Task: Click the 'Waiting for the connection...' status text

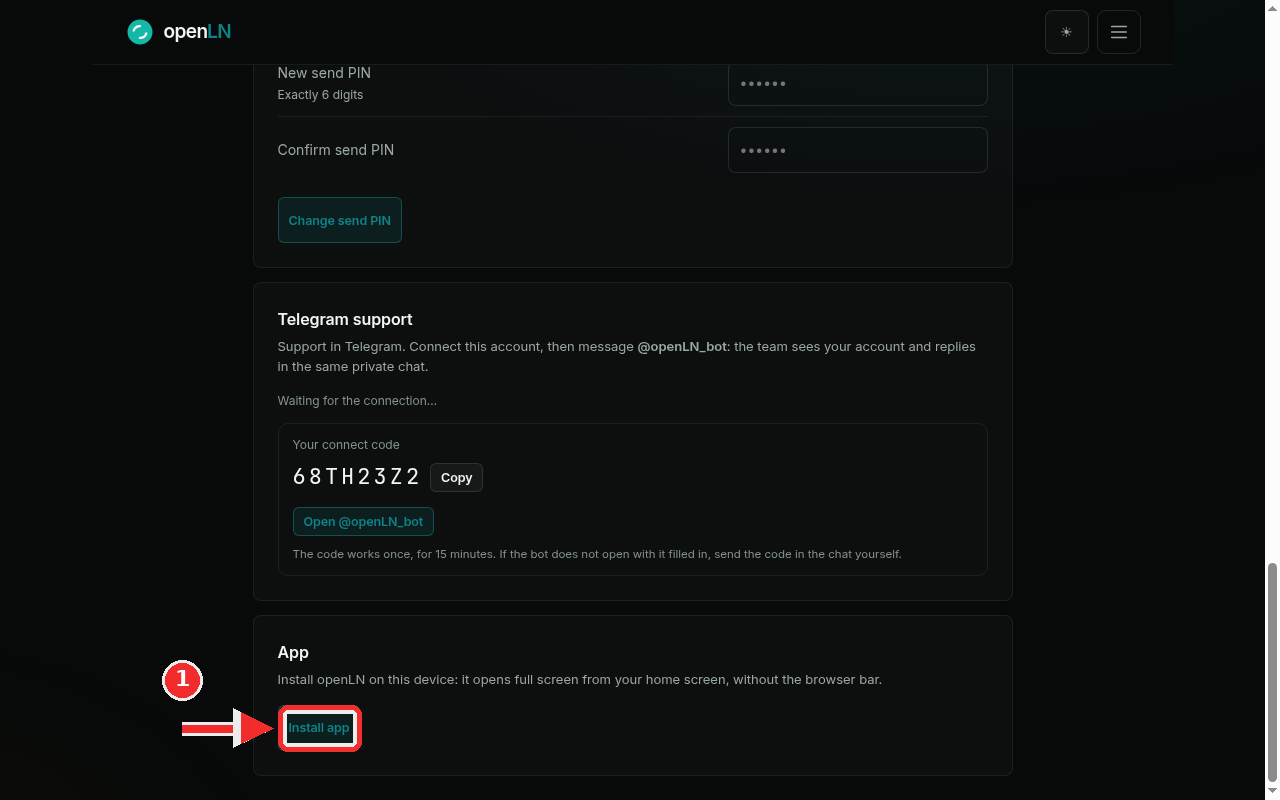Action: (x=357, y=401)
